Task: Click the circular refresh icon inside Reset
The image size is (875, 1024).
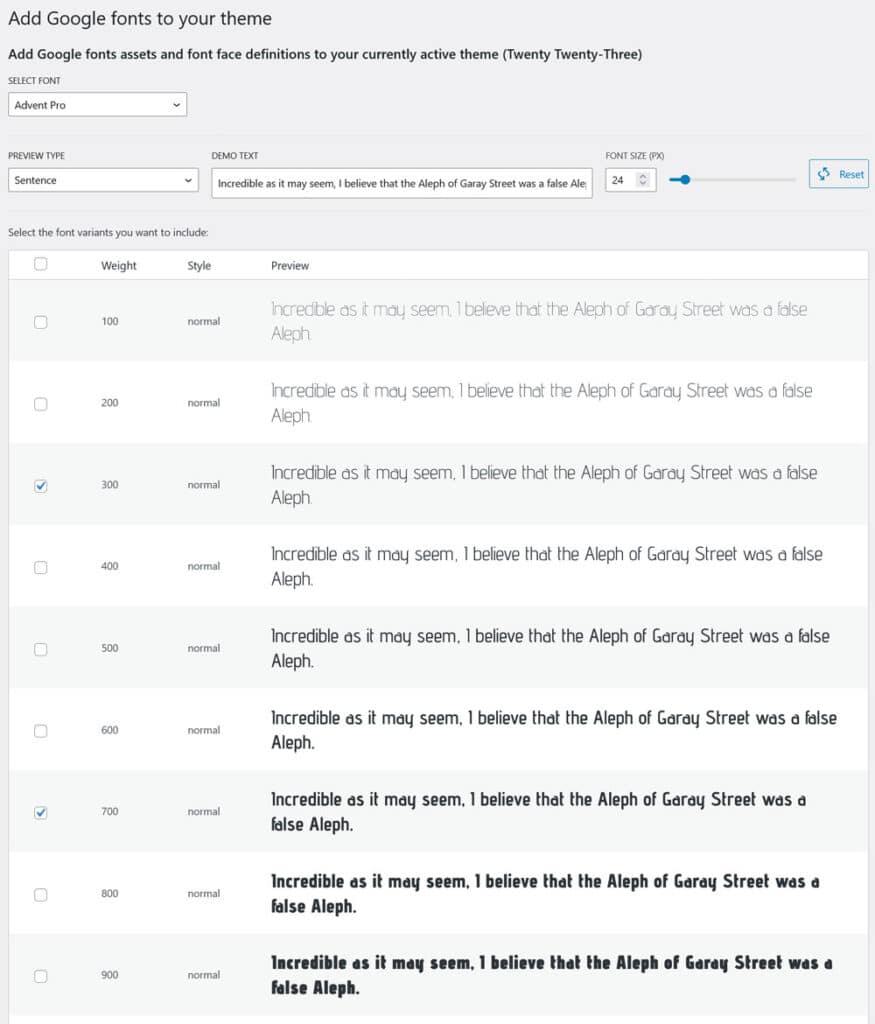Action: (822, 173)
